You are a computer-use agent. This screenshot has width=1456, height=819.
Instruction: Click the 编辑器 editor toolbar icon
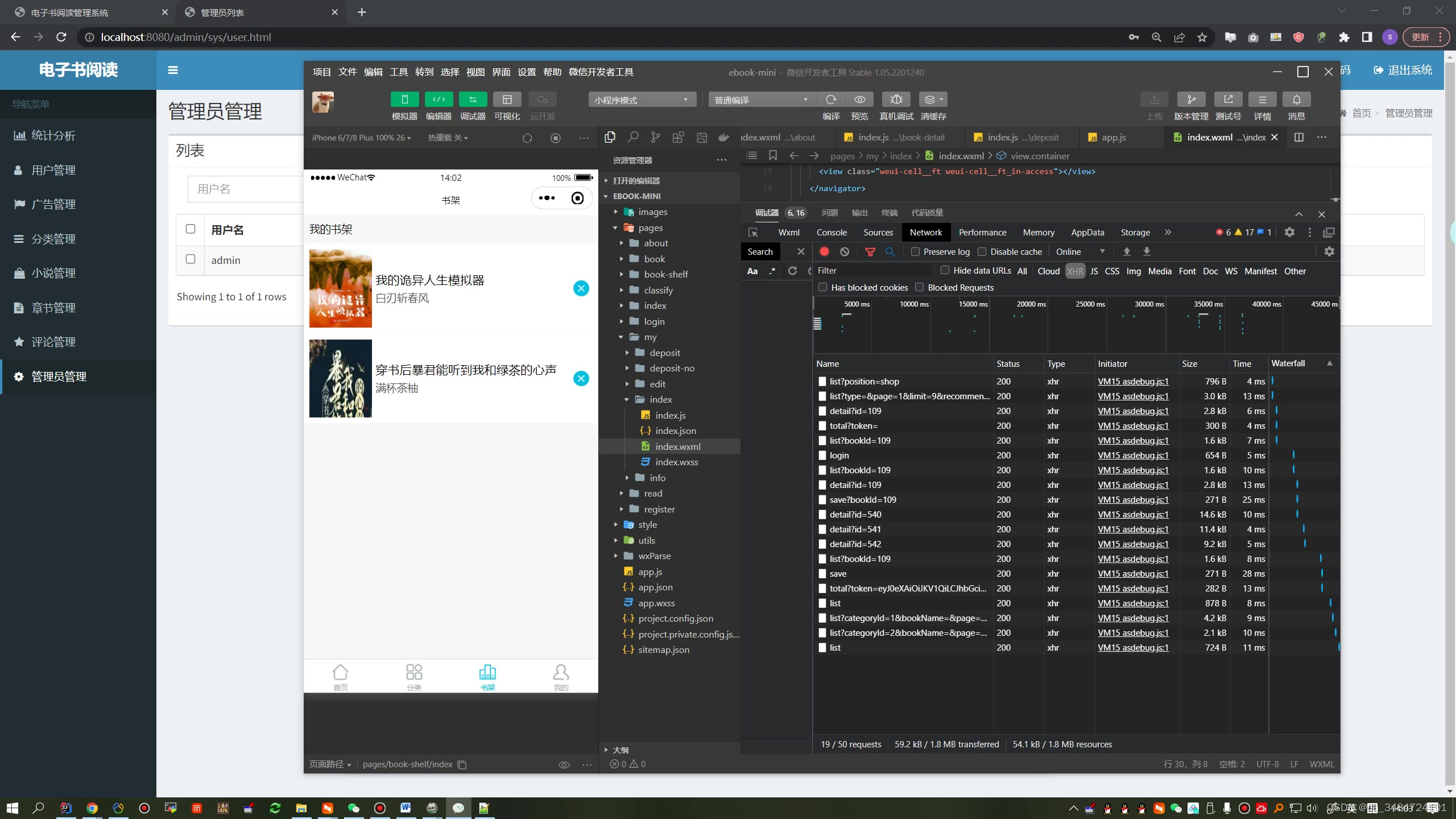coord(439,100)
